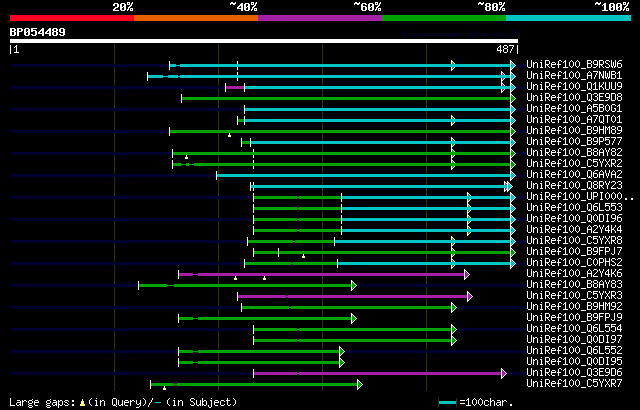Click the UniRef100_C0PHS2 label
The height and width of the screenshot is (410, 640).
tap(574, 263)
